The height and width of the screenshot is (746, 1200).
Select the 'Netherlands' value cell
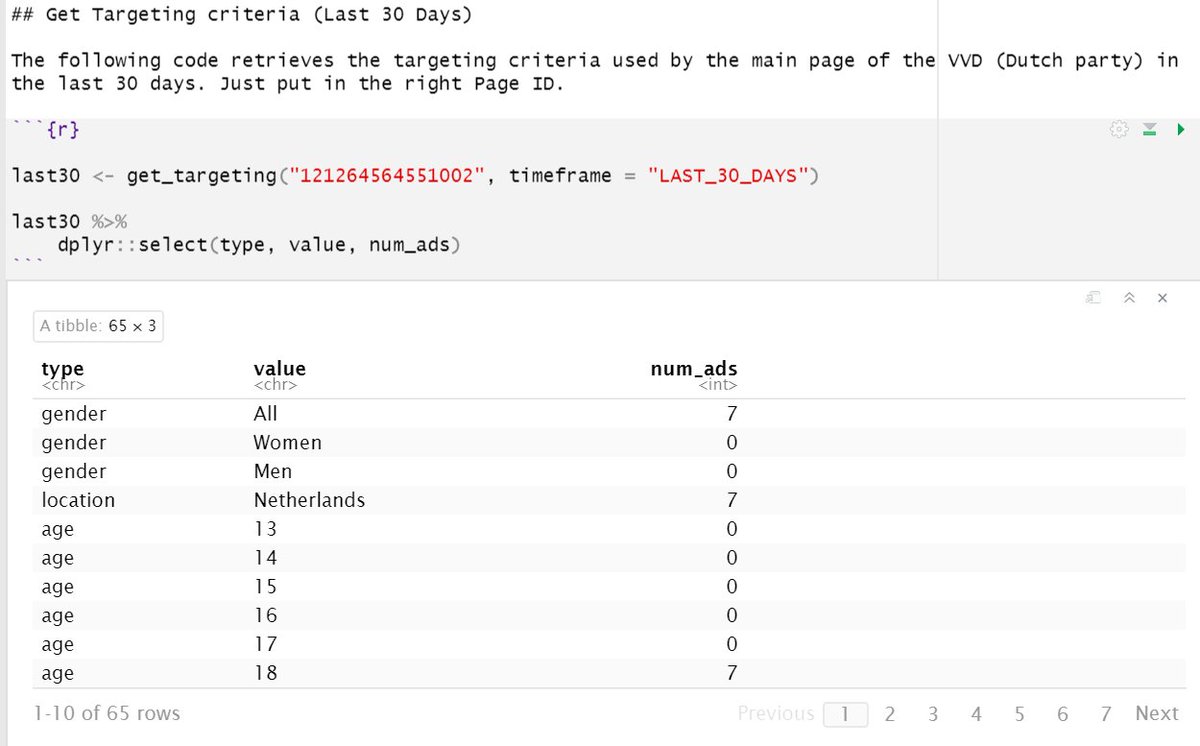tap(309, 500)
